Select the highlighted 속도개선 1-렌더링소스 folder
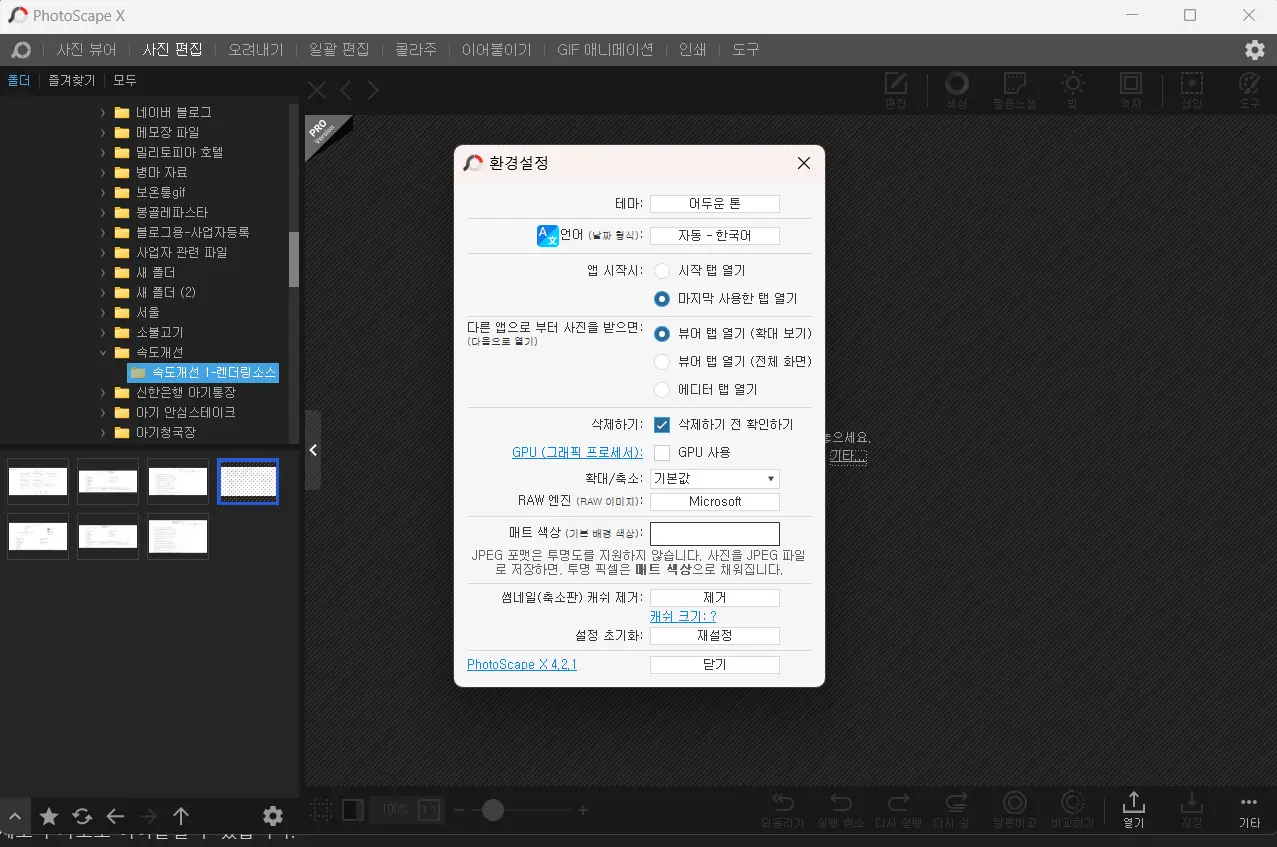The image size is (1277, 847). (x=204, y=372)
